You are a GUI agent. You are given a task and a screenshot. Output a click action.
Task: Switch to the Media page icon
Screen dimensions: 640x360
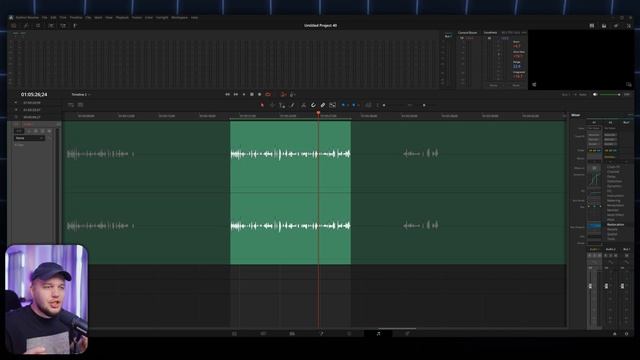234,333
